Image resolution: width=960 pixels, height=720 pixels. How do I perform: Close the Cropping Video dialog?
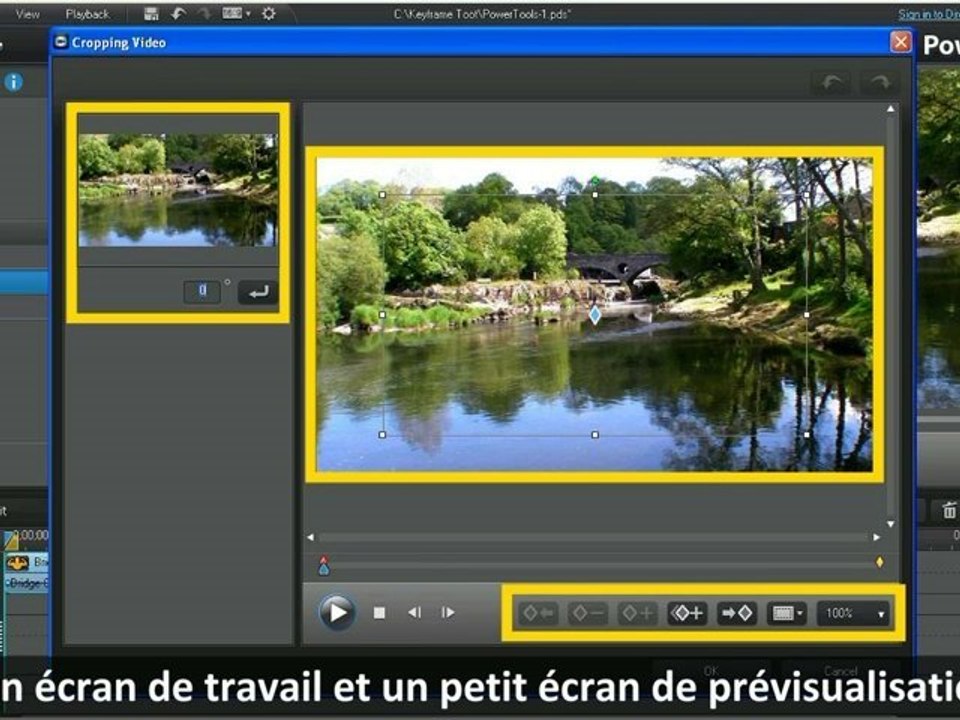(x=901, y=42)
